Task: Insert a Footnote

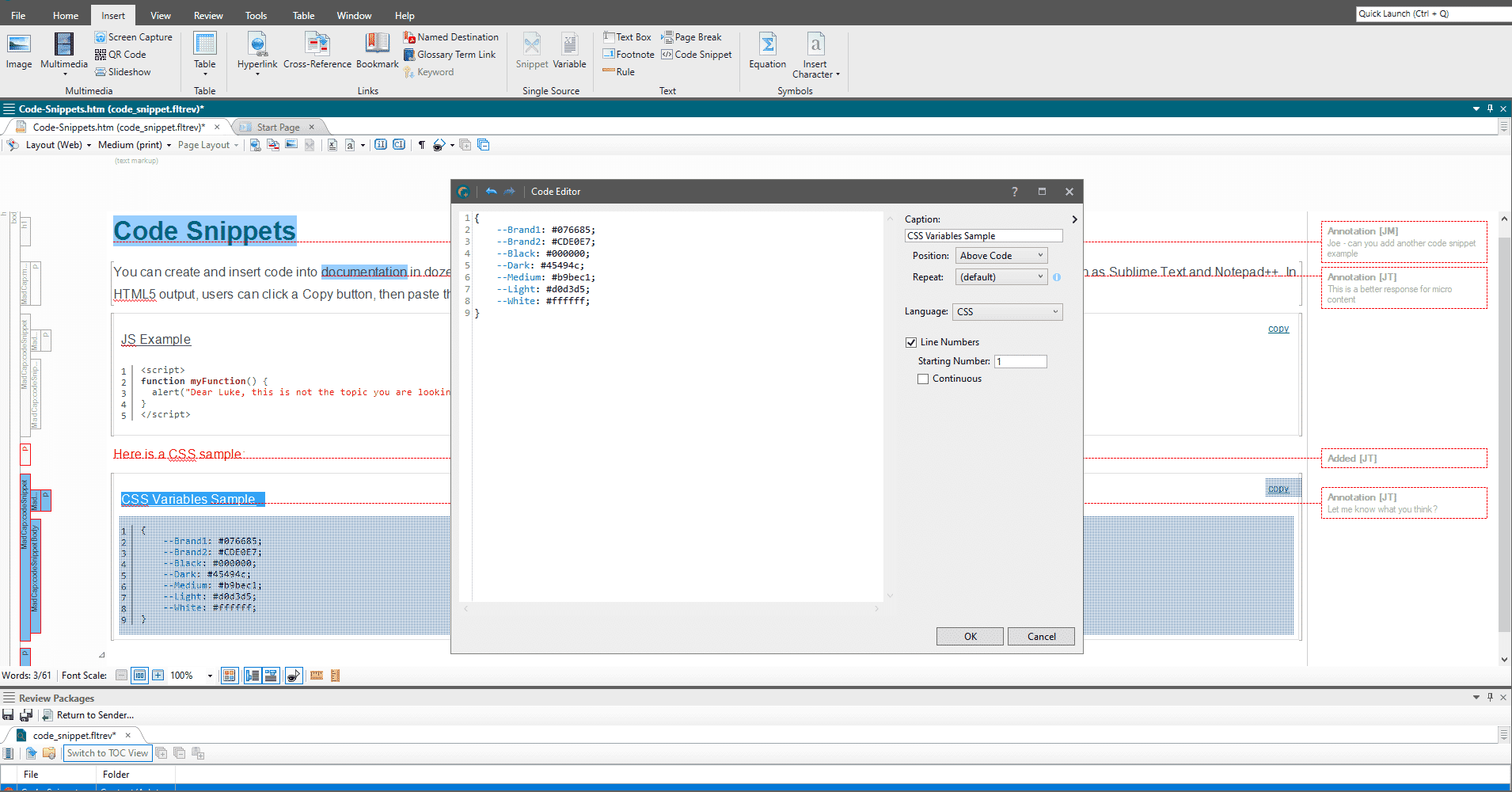Action: (629, 55)
